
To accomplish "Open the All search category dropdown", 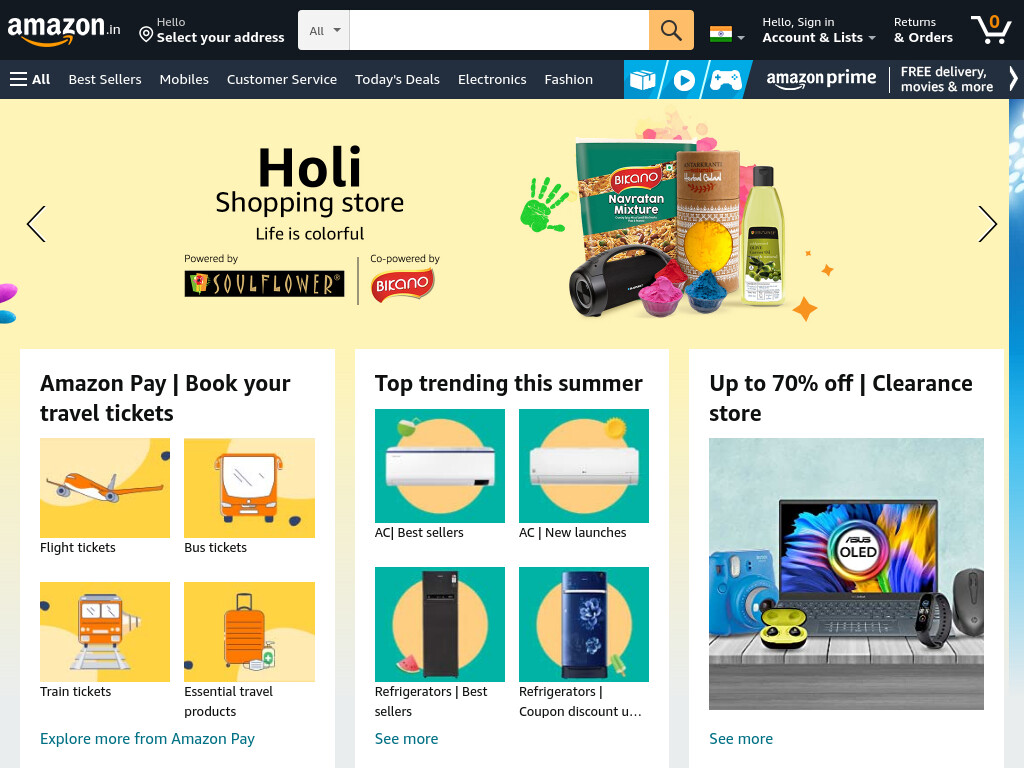I will click(x=324, y=30).
